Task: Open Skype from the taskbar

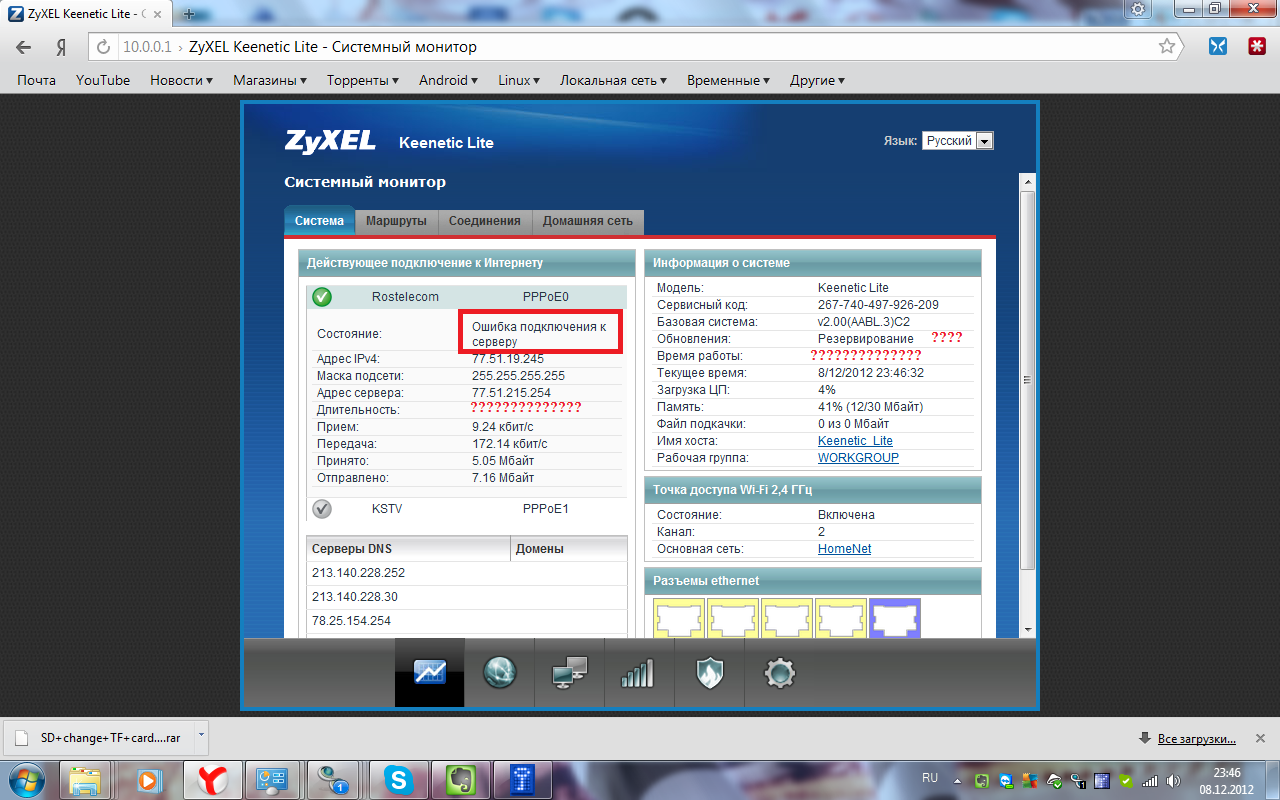Action: coord(399,779)
